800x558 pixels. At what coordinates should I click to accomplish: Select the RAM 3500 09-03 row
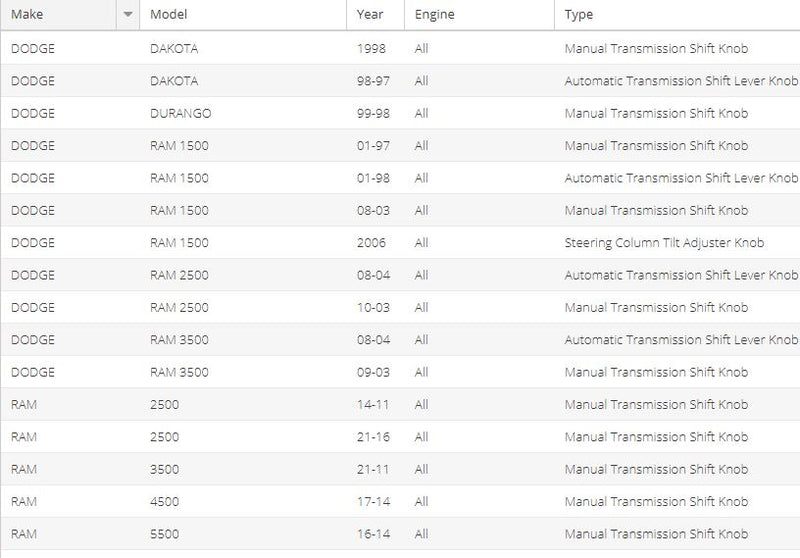(x=401, y=372)
